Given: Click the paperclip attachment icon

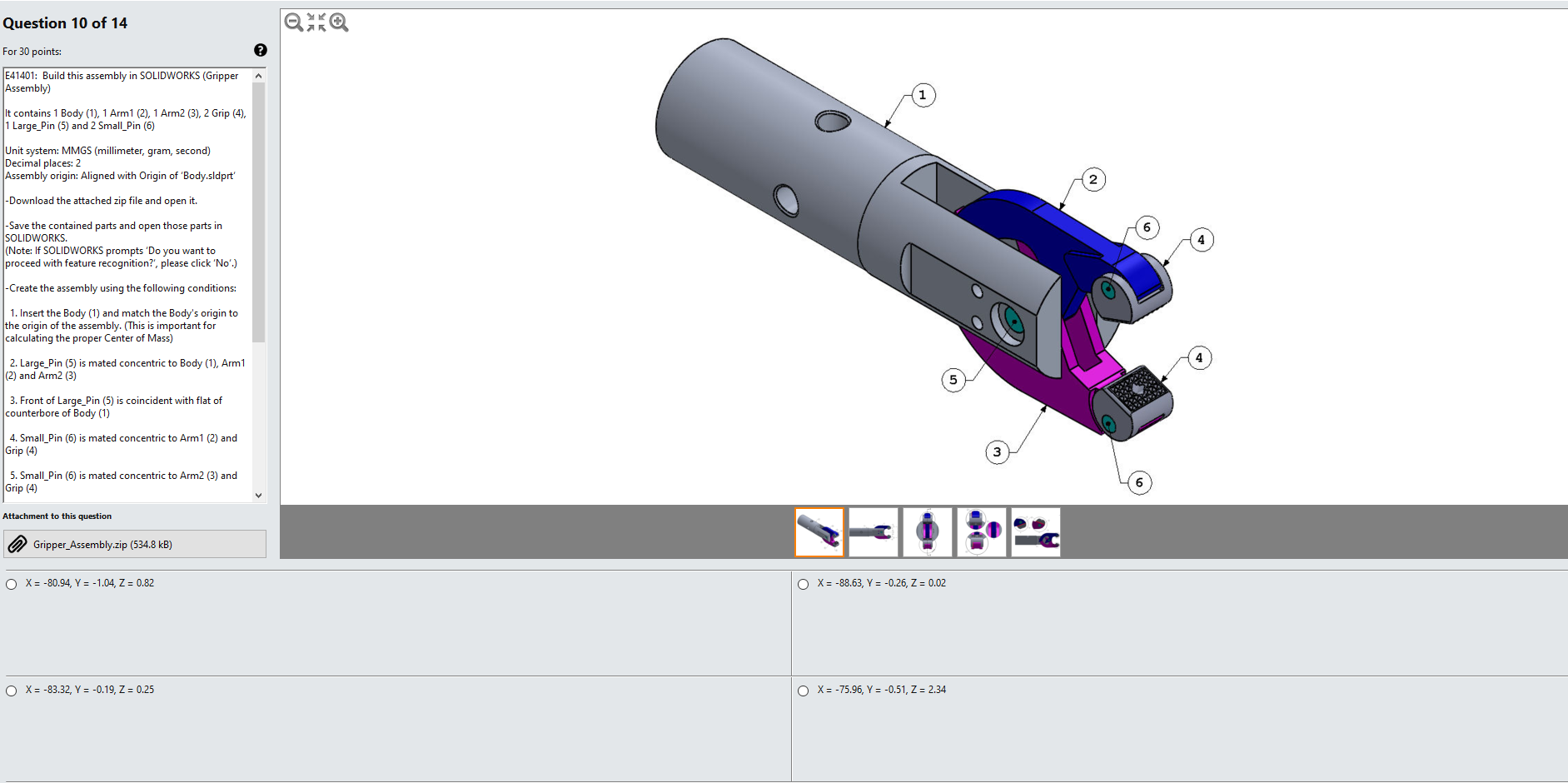Looking at the screenshot, I should click(17, 545).
